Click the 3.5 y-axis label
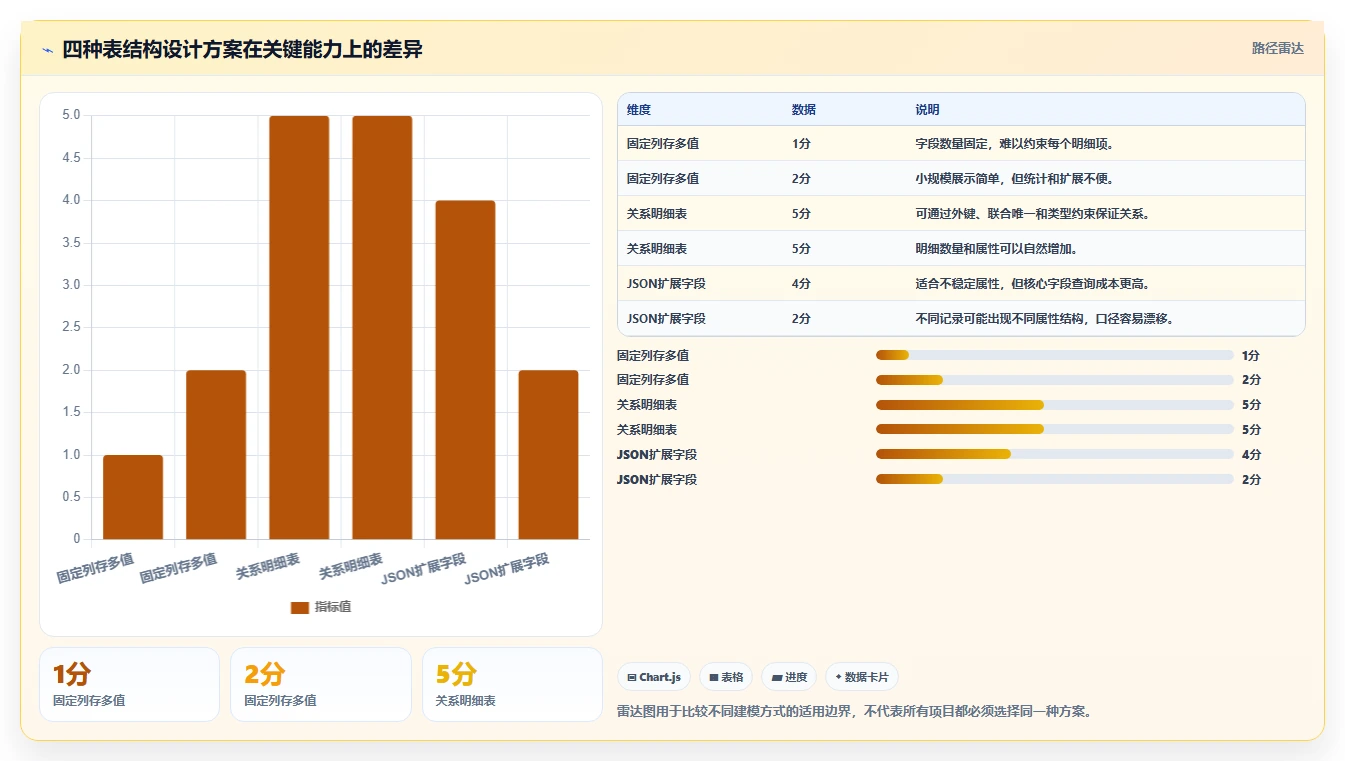Screen dimensions: 1345x761 click(71, 243)
